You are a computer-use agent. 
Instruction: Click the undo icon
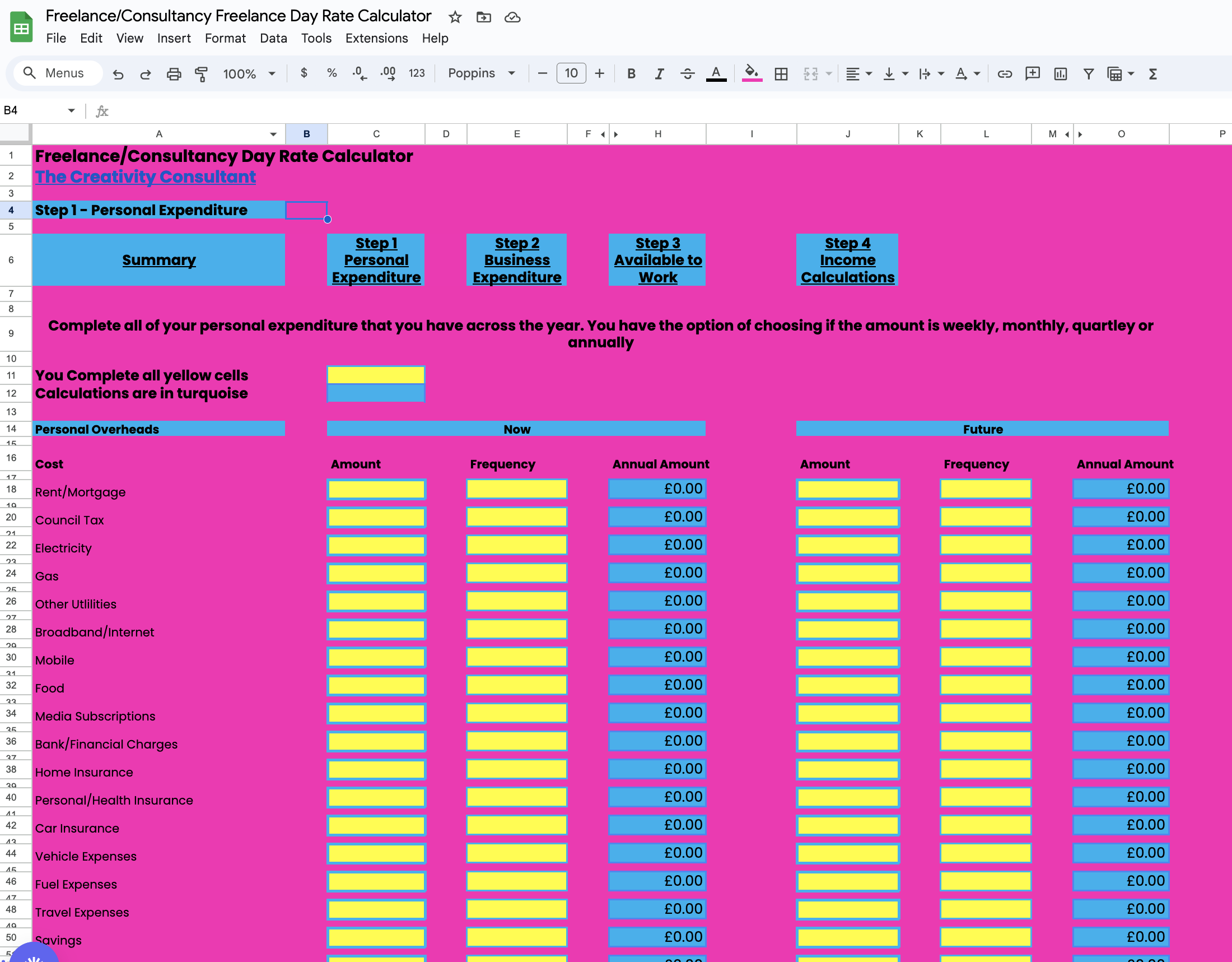pos(118,74)
